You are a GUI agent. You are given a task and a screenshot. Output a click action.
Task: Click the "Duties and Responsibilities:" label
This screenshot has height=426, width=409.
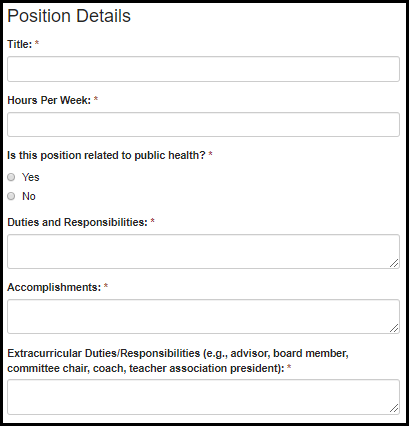point(77,222)
